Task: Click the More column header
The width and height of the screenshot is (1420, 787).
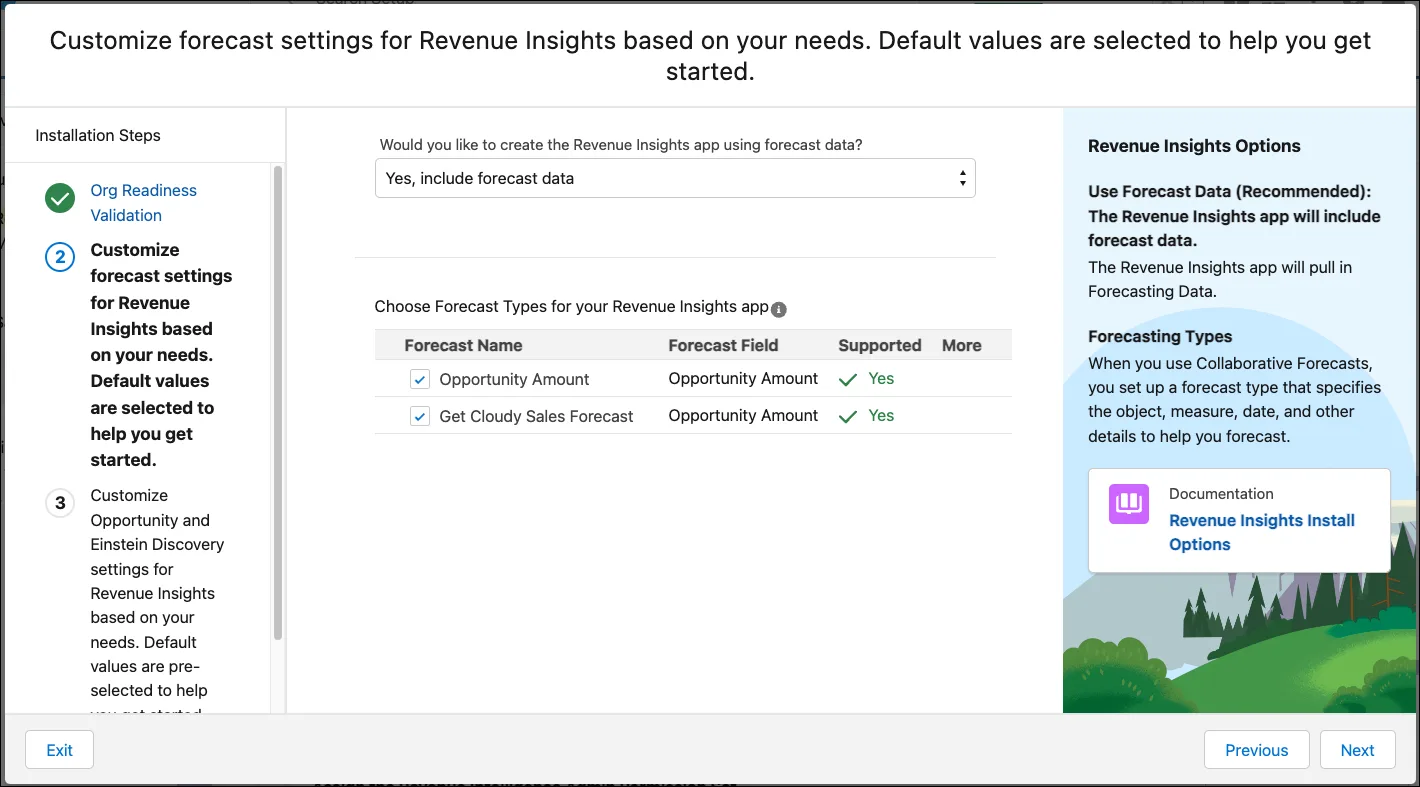Action: (x=961, y=345)
